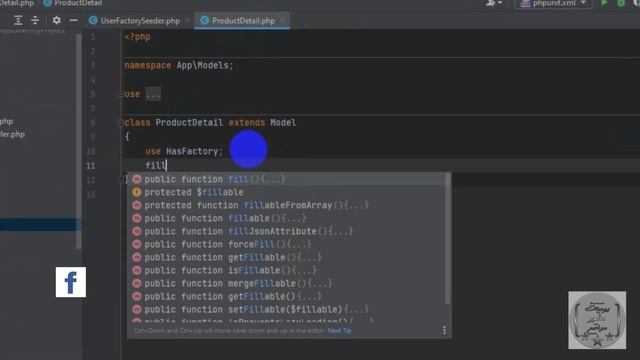Open the user account dropdown in top toolbar
The image size is (640, 360).
point(494,3)
